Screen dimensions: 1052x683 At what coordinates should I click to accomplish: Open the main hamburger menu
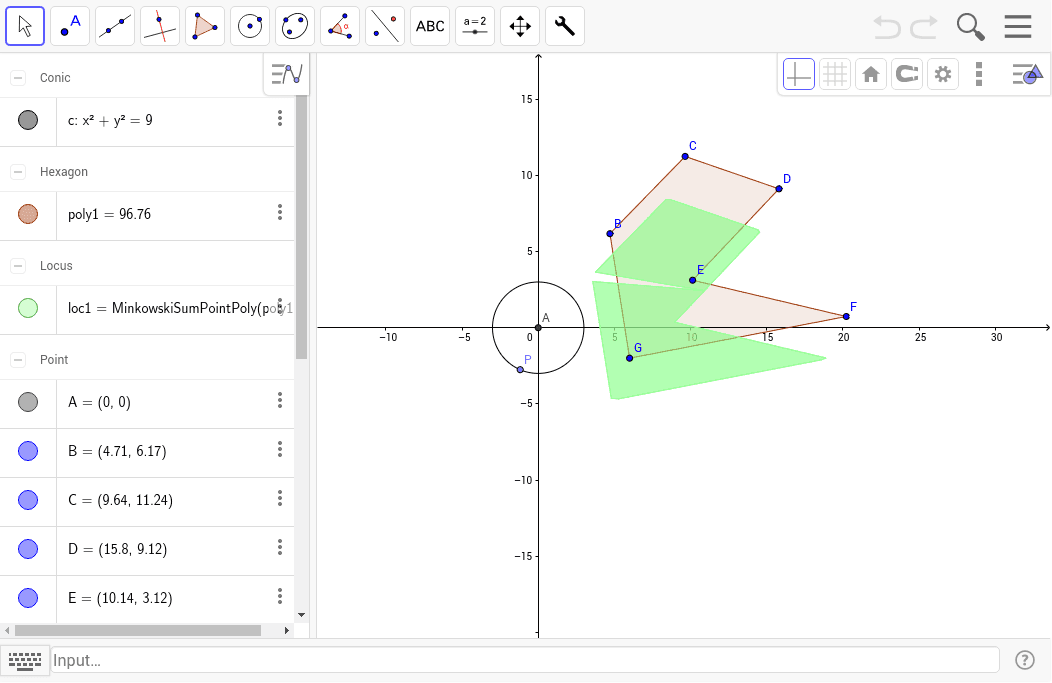1018,26
